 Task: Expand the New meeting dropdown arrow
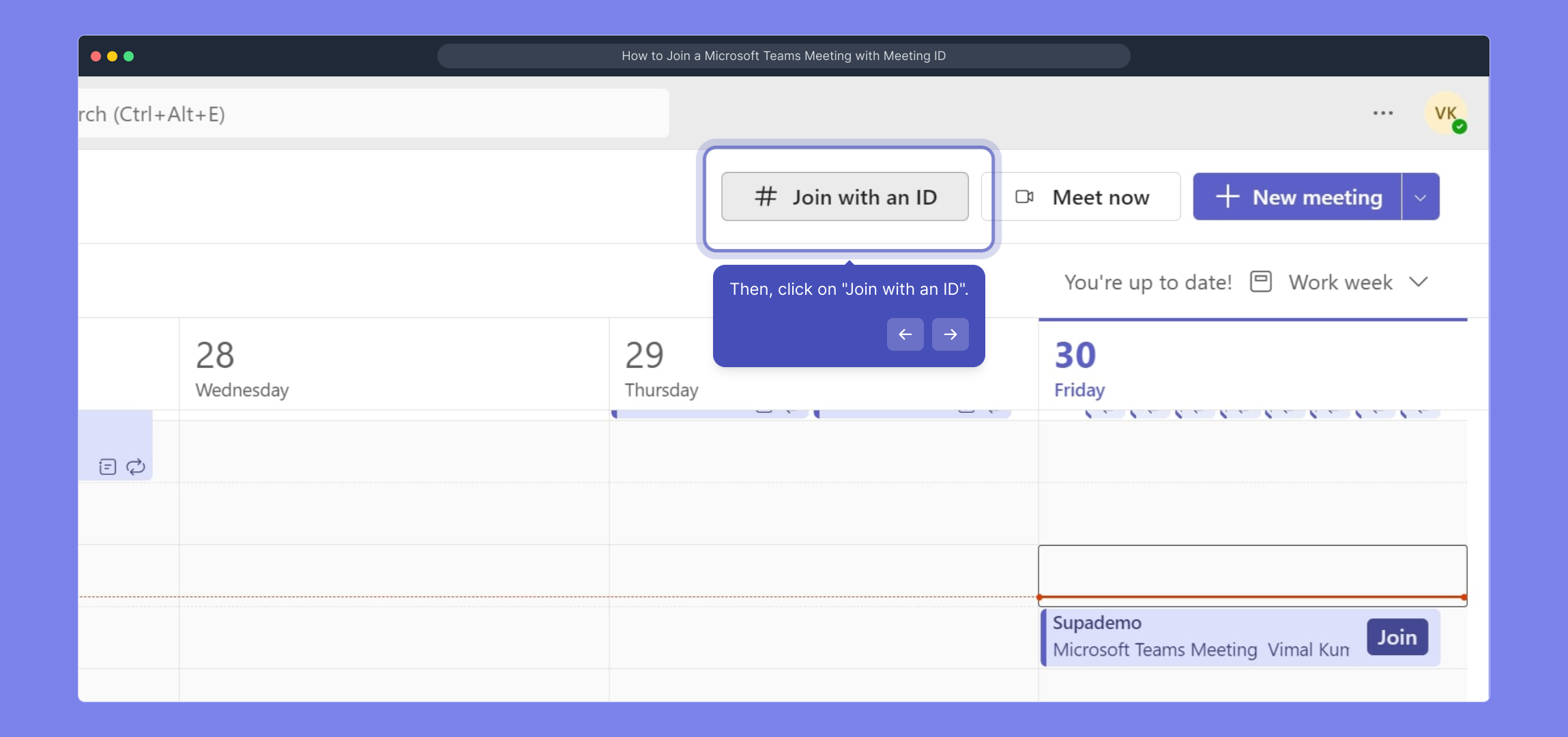pyautogui.click(x=1420, y=197)
